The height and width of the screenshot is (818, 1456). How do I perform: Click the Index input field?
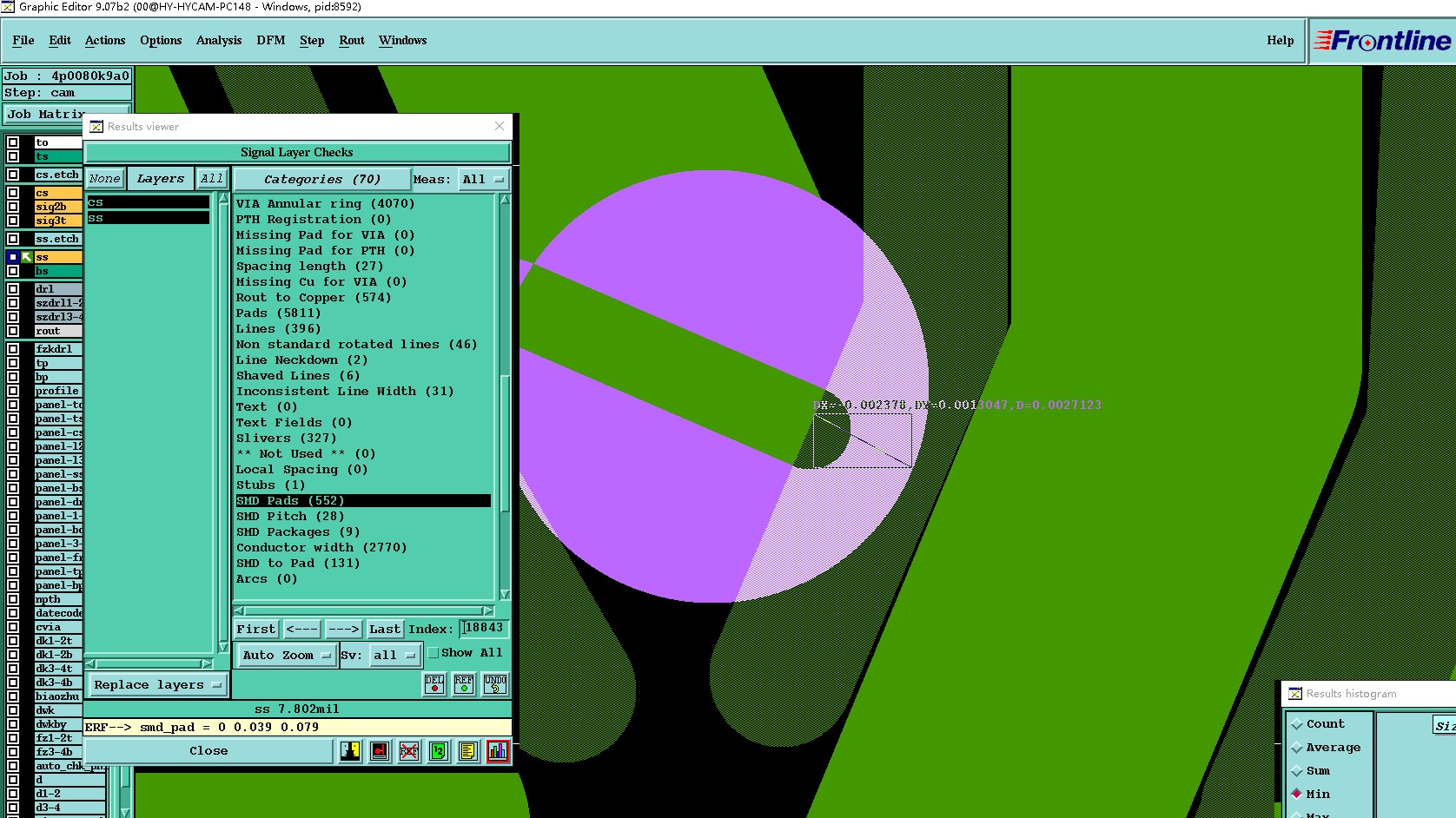484,628
